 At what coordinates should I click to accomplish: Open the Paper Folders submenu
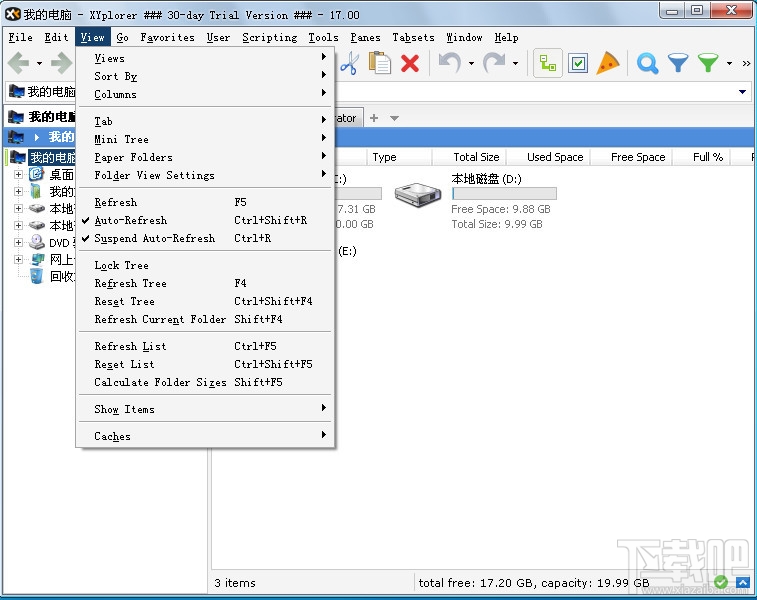point(205,157)
